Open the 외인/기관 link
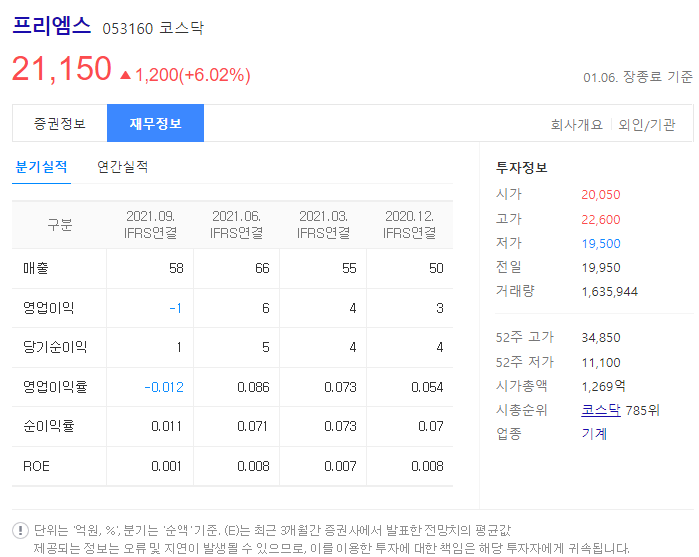This screenshot has height=557, width=699. tap(646, 124)
